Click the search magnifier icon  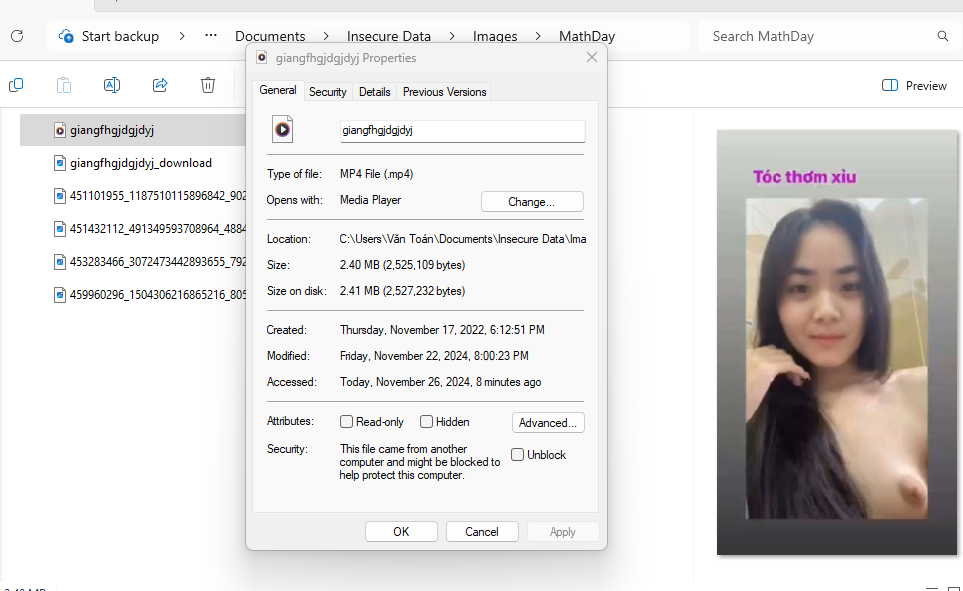click(942, 36)
